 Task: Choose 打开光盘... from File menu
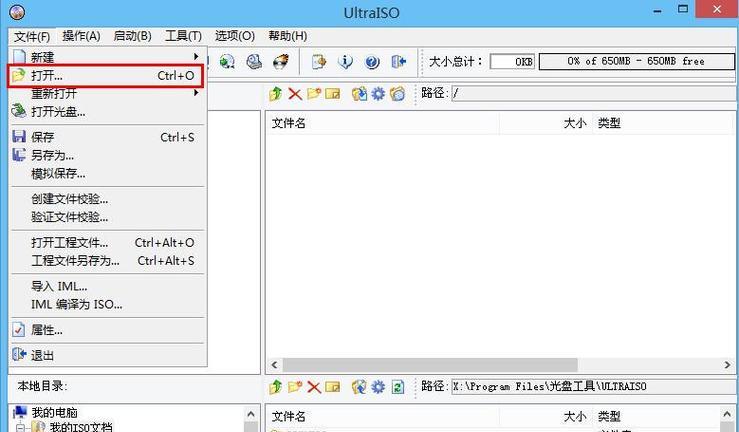tap(107, 112)
